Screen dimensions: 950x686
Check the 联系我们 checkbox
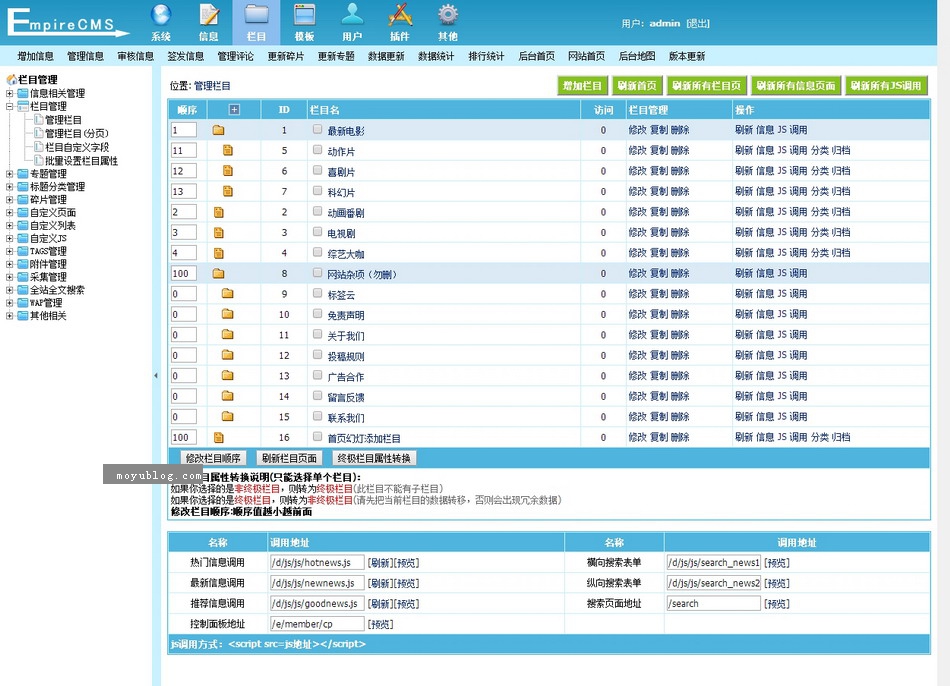317,416
